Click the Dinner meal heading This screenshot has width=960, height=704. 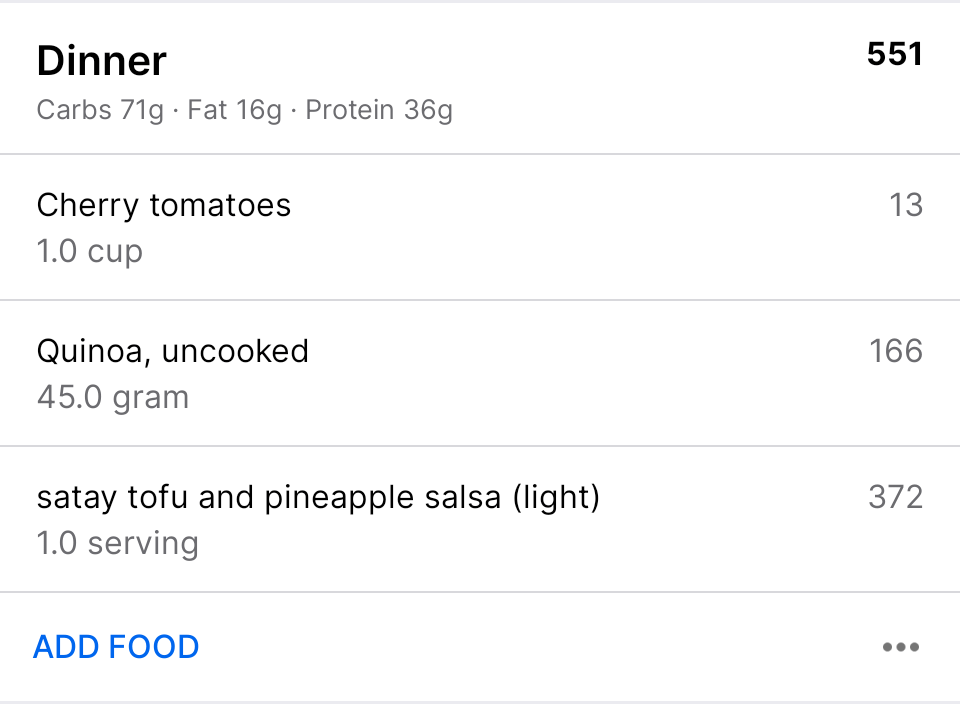tap(102, 61)
